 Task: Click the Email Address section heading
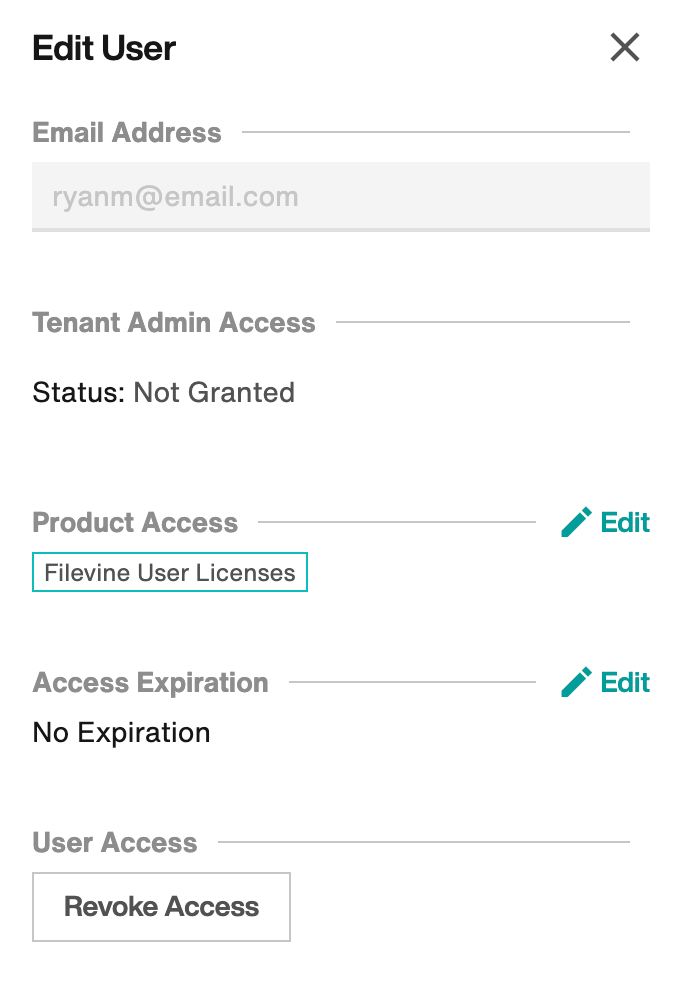(127, 132)
